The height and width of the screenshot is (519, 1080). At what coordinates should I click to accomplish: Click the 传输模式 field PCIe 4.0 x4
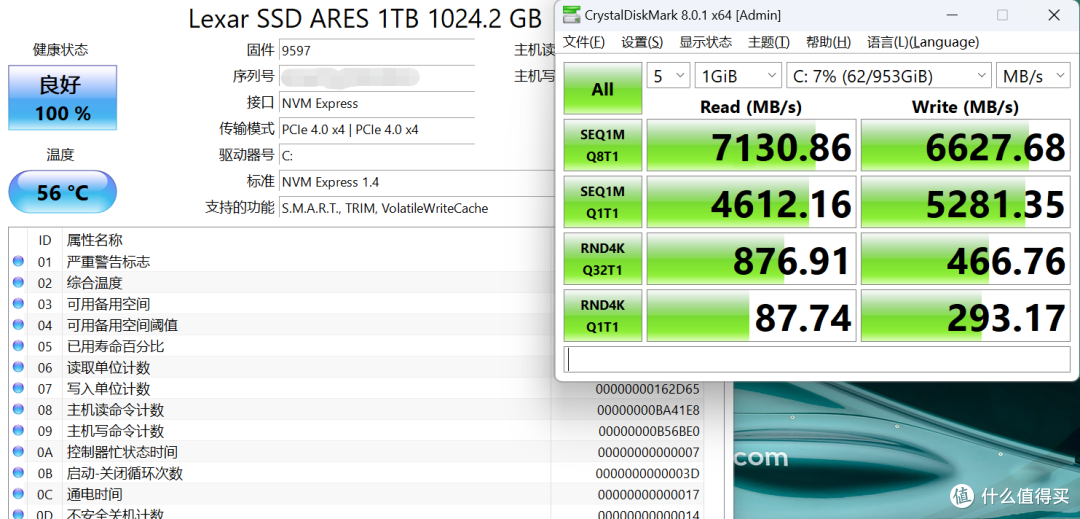coord(377,129)
